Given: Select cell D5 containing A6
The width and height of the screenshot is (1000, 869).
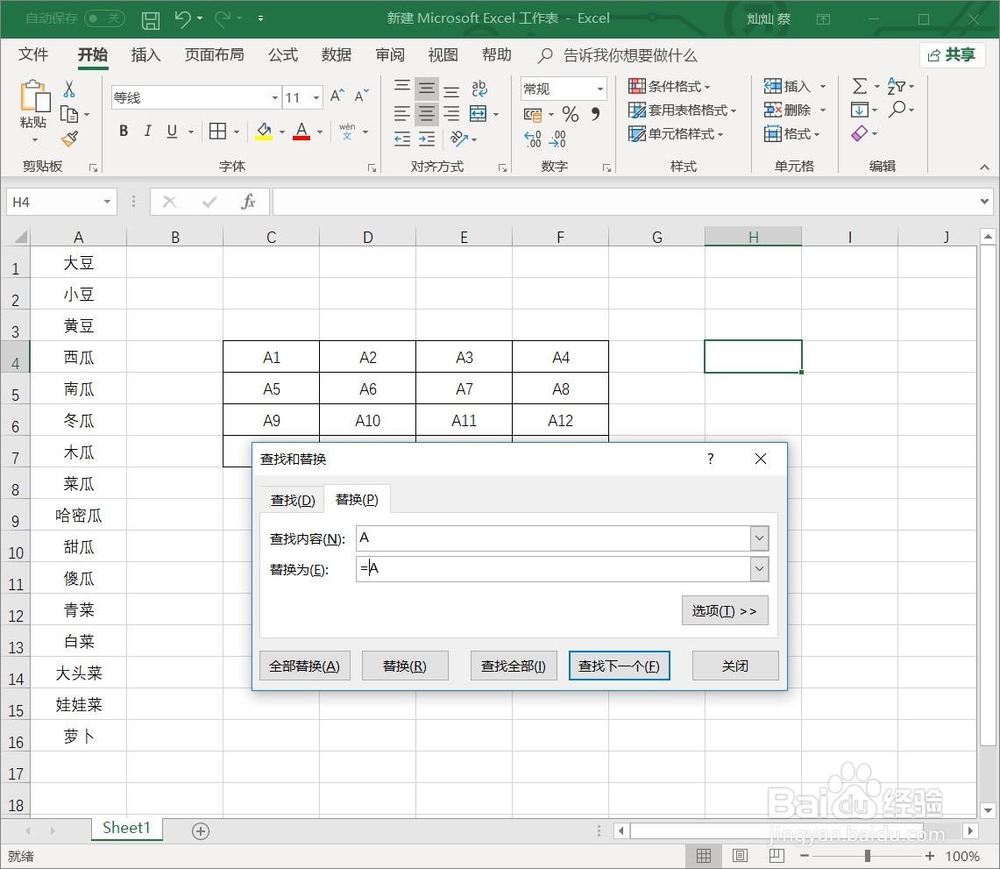Looking at the screenshot, I should point(367,388).
